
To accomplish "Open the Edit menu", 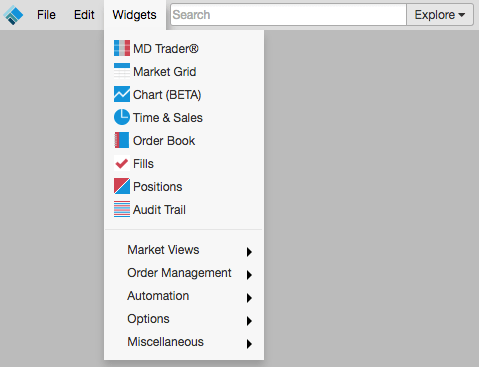I will 84,15.
